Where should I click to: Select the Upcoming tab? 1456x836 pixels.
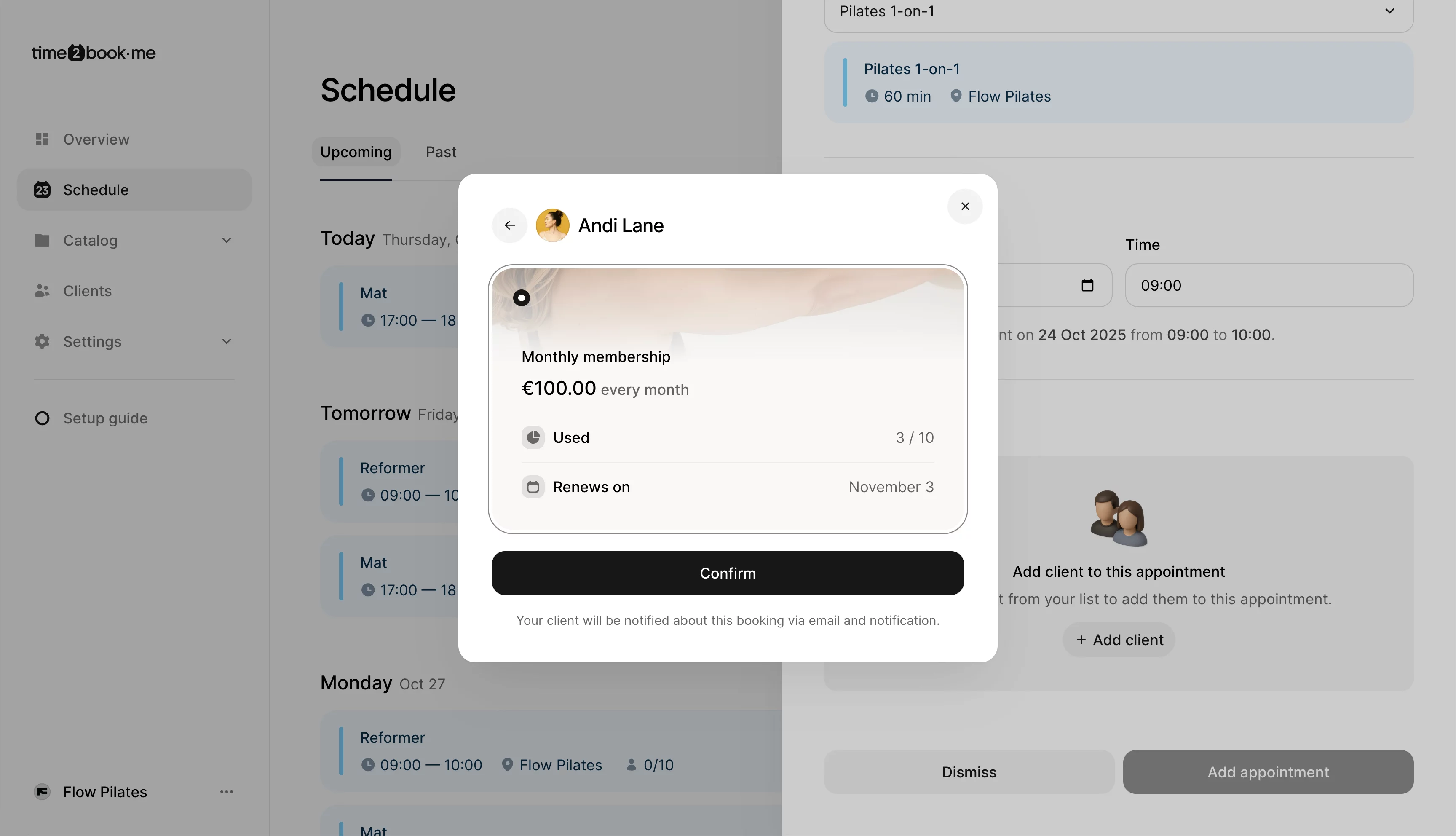click(356, 152)
